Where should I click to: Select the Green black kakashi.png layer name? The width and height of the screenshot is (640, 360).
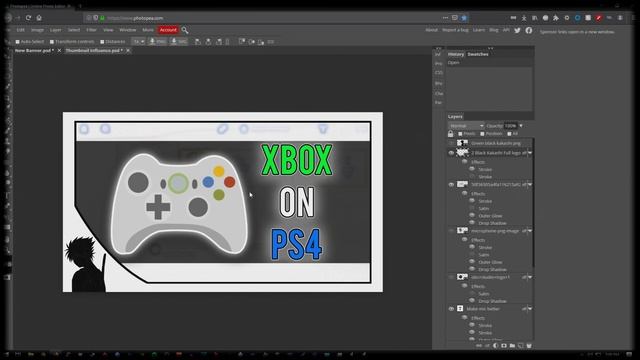click(496, 143)
